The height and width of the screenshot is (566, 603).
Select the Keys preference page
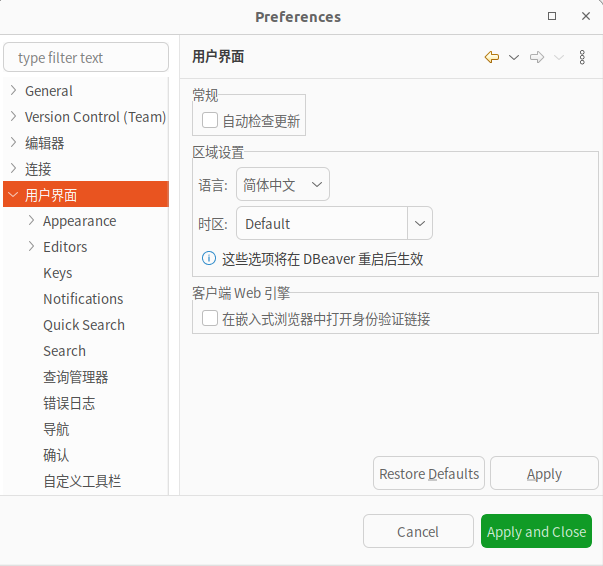[58, 273]
